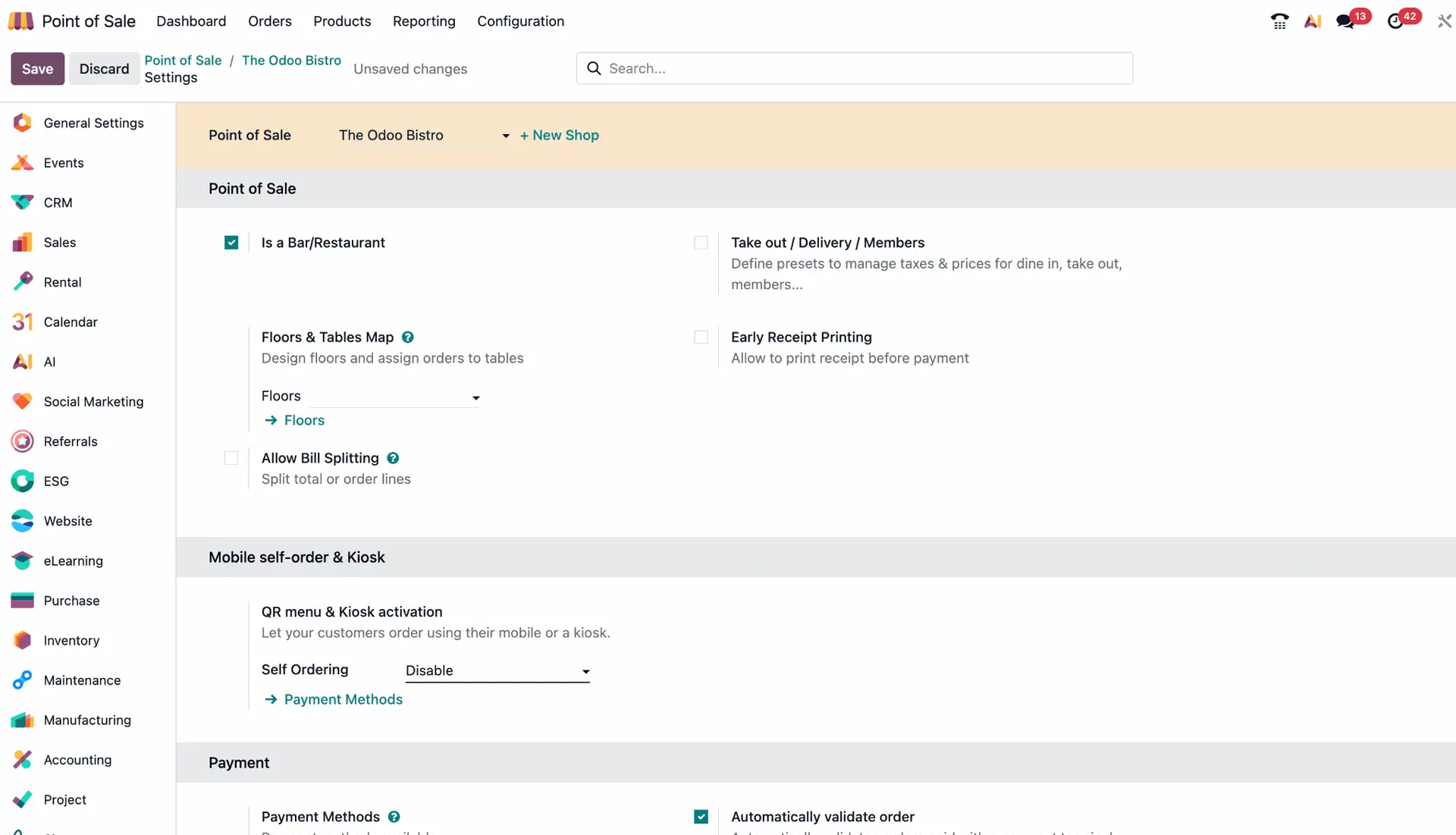Click the activities clock icon
This screenshot has width=1456, height=835.
[1395, 21]
